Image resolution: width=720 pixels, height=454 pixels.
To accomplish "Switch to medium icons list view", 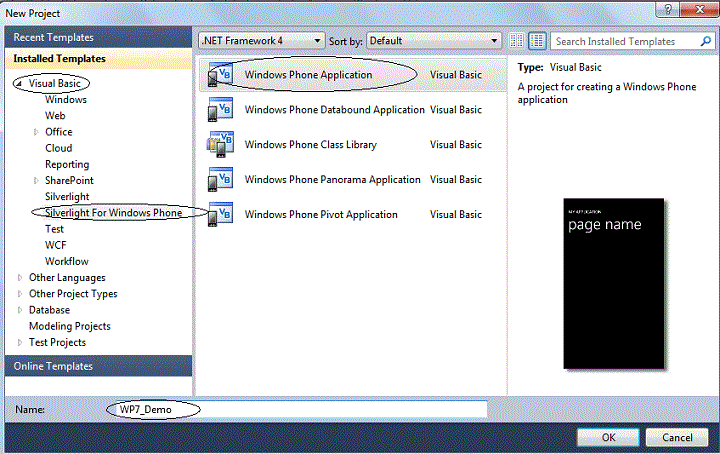I will [x=537, y=41].
